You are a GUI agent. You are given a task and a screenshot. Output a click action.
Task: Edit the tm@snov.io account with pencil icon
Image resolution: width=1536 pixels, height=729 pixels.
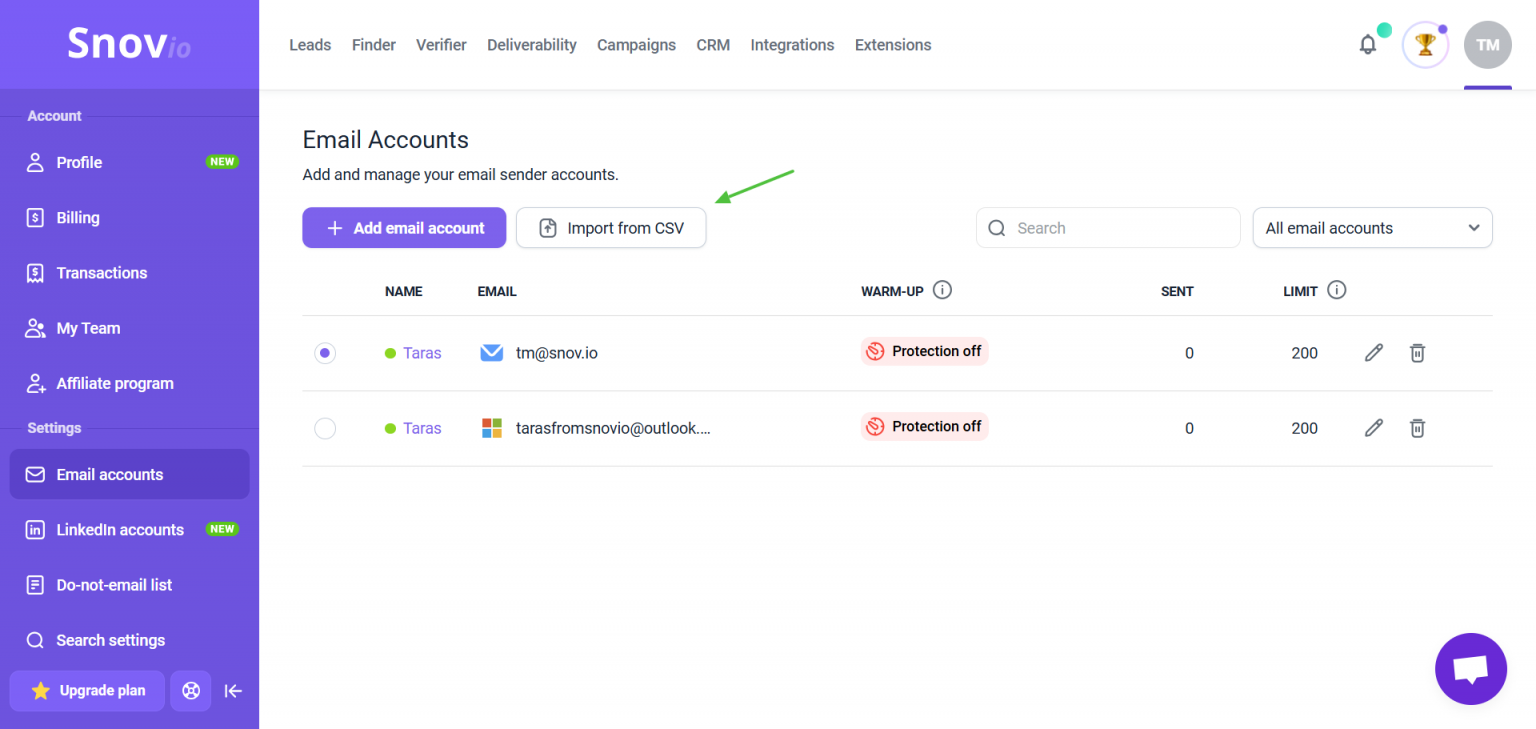(1374, 353)
